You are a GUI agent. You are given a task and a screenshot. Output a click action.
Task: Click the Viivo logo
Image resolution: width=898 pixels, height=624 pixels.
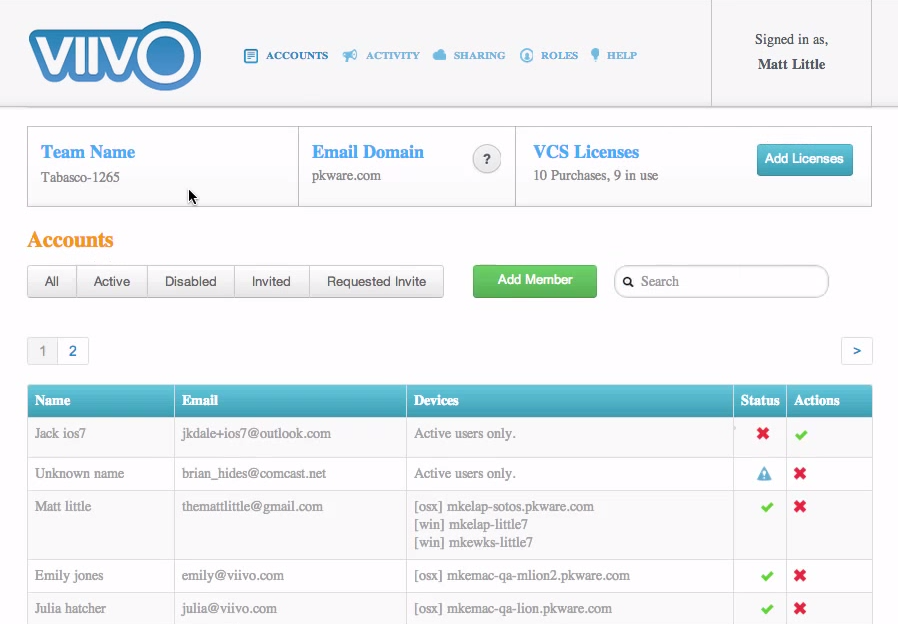pos(115,56)
